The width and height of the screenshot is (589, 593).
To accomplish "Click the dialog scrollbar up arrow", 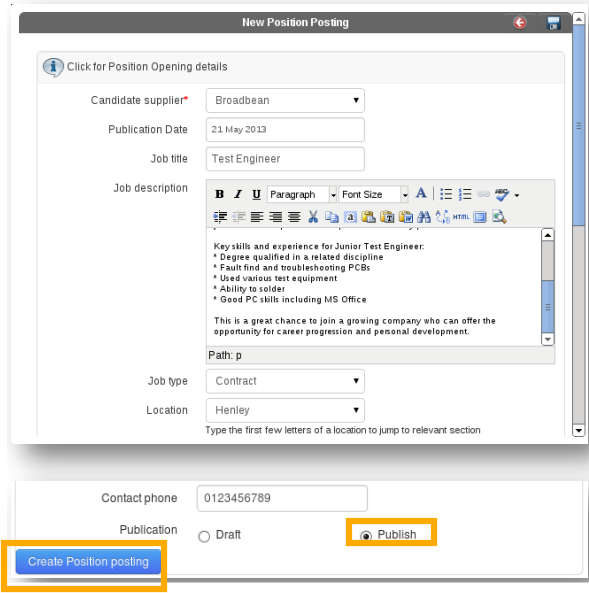I will 578,18.
